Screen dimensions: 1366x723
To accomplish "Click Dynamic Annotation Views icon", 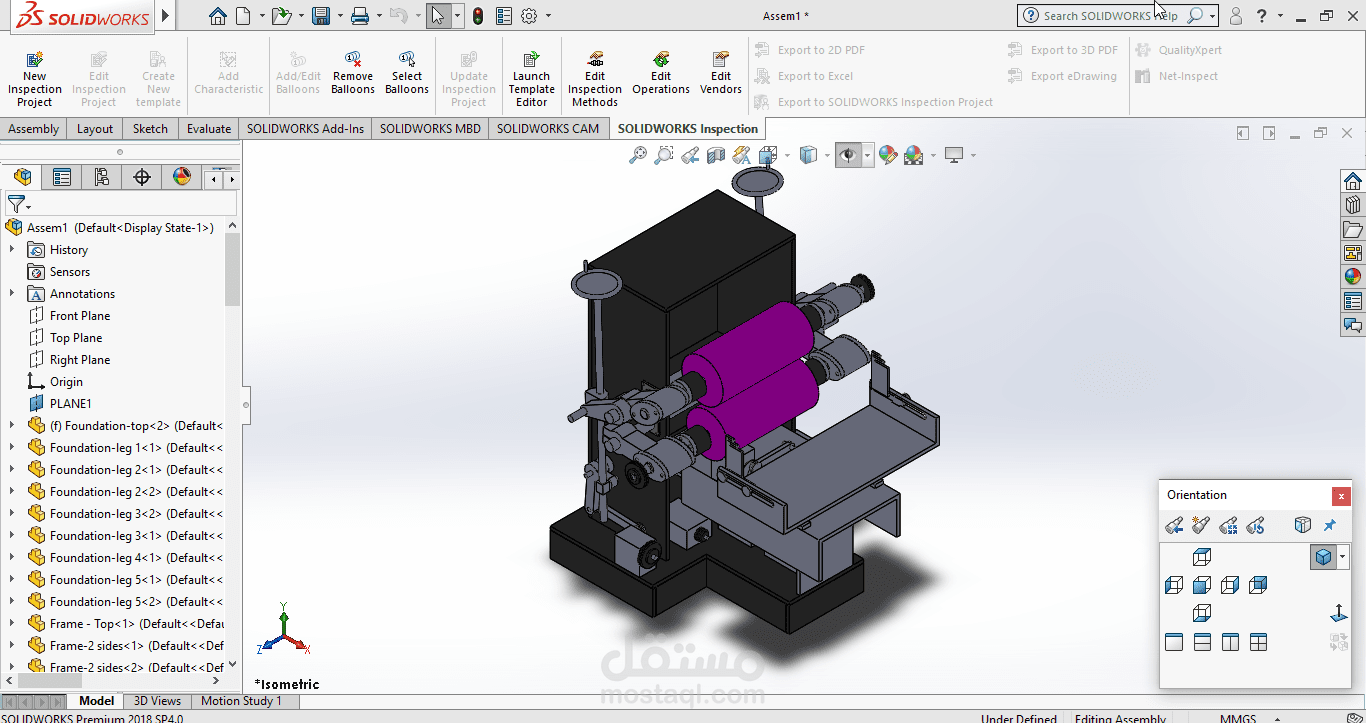I will click(742, 155).
